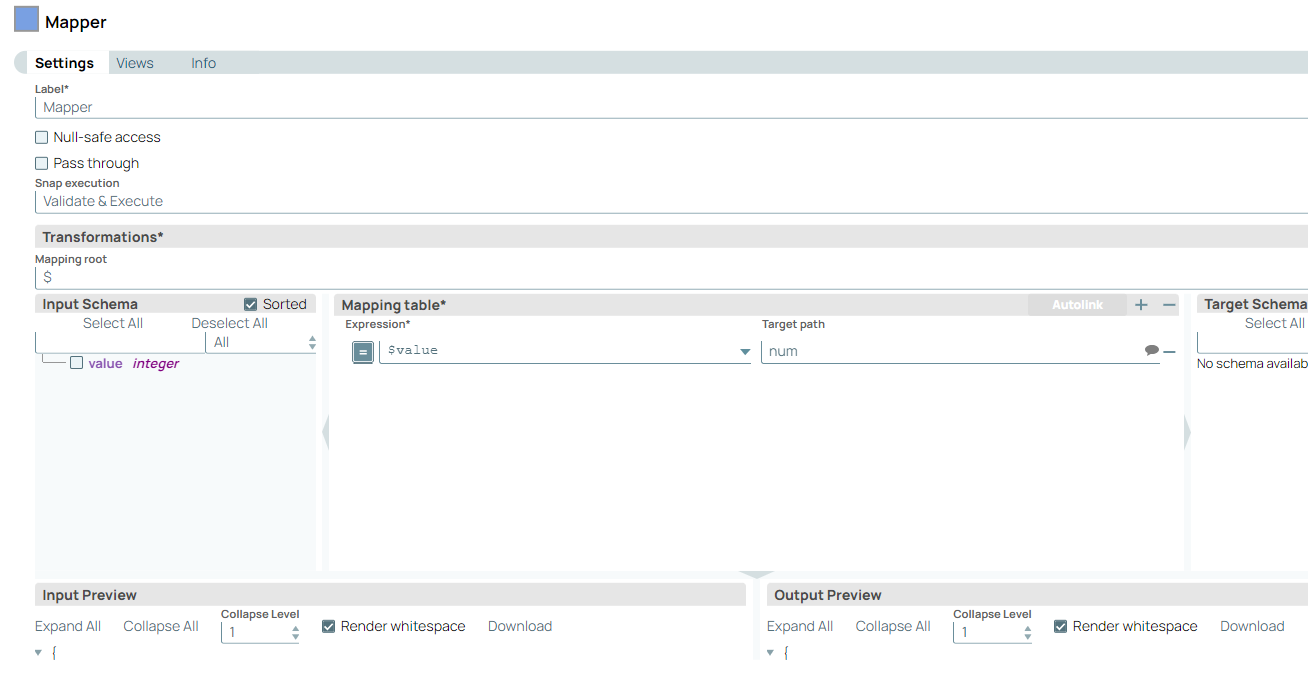Click the Target path num field
The width and height of the screenshot is (1308, 687).
point(951,351)
